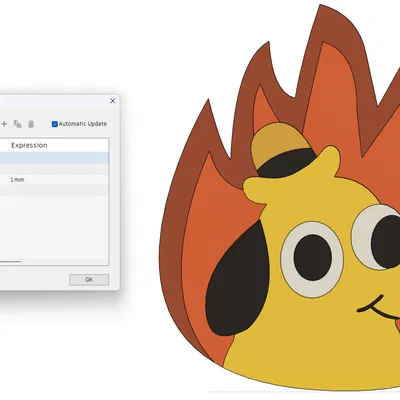The image size is (400, 400).
Task: Toggle the Automatic Update checkbox
Action: 55,124
